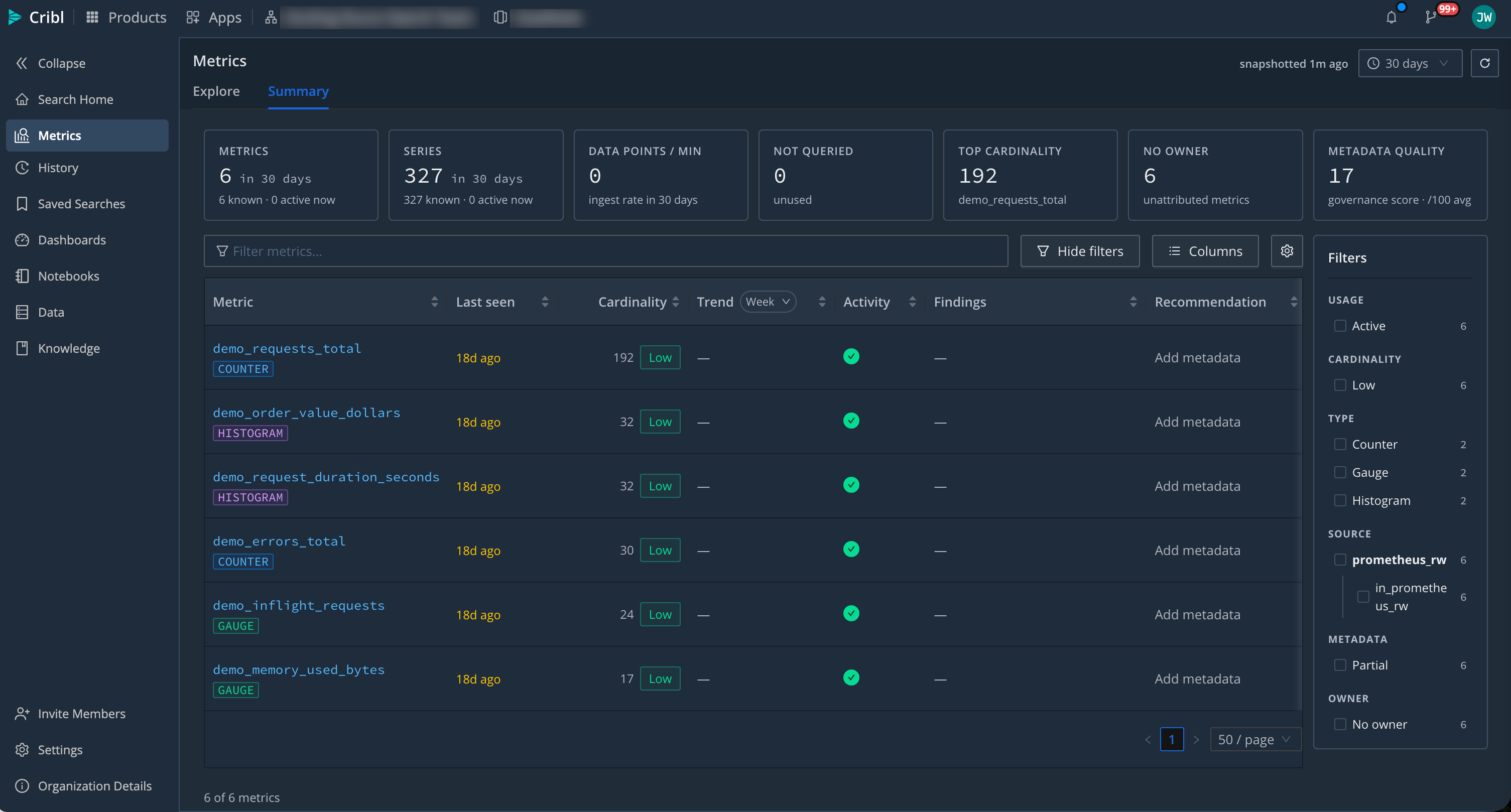Open the demo_requests_total metric link
Screen dimensions: 1511x812
pos(287,348)
